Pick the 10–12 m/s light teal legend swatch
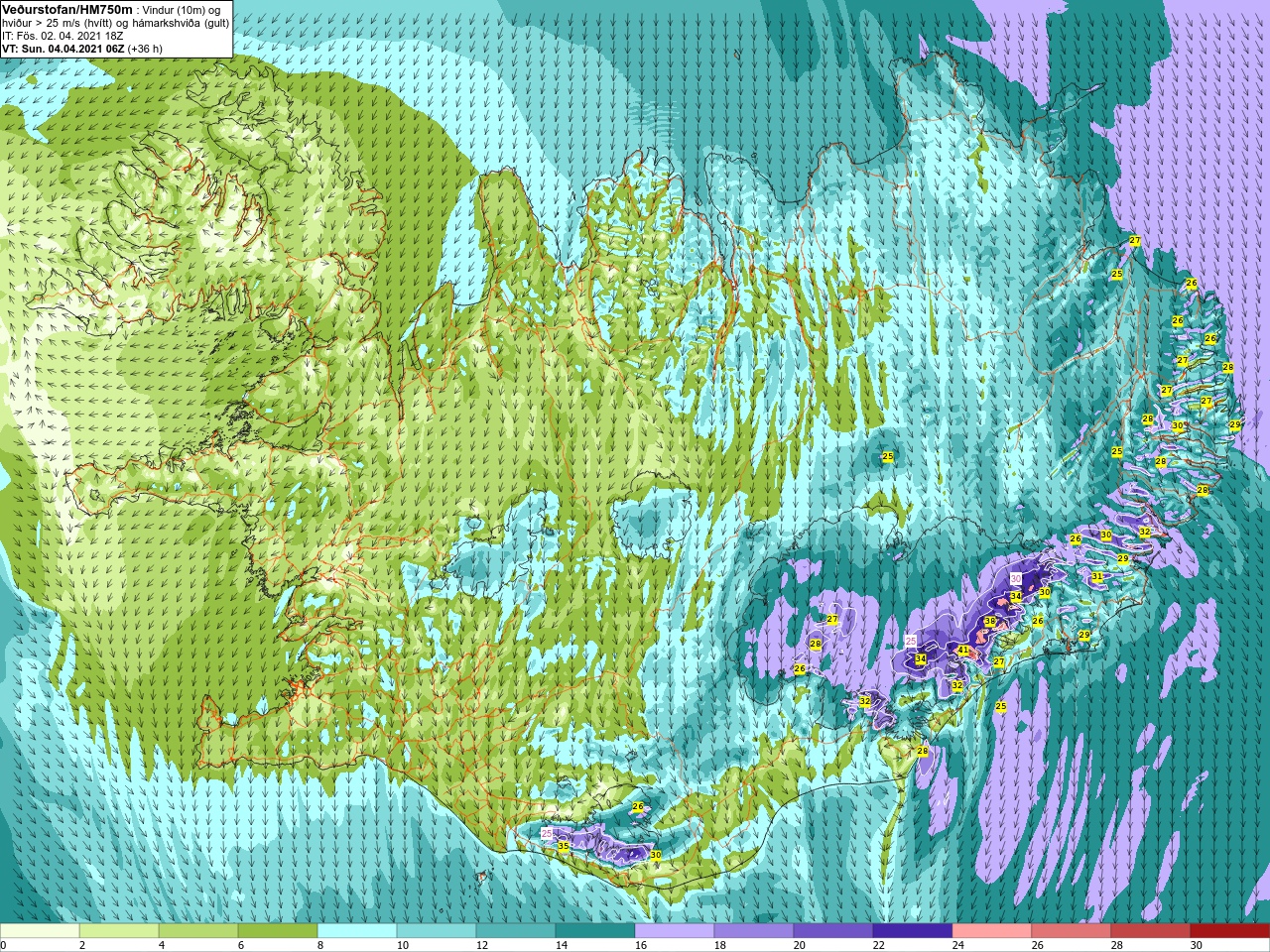 [437, 931]
